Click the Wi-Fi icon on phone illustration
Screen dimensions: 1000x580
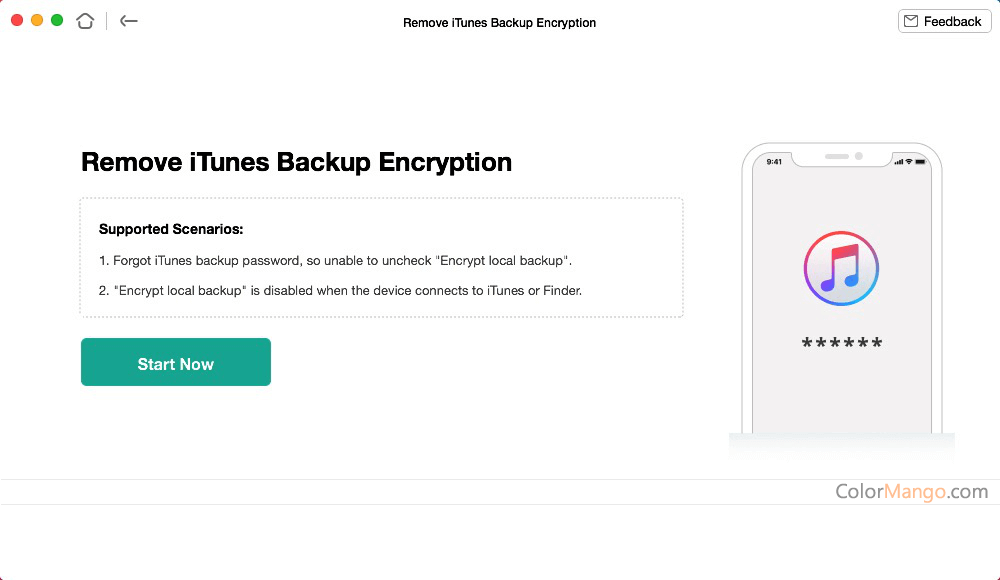pos(909,161)
